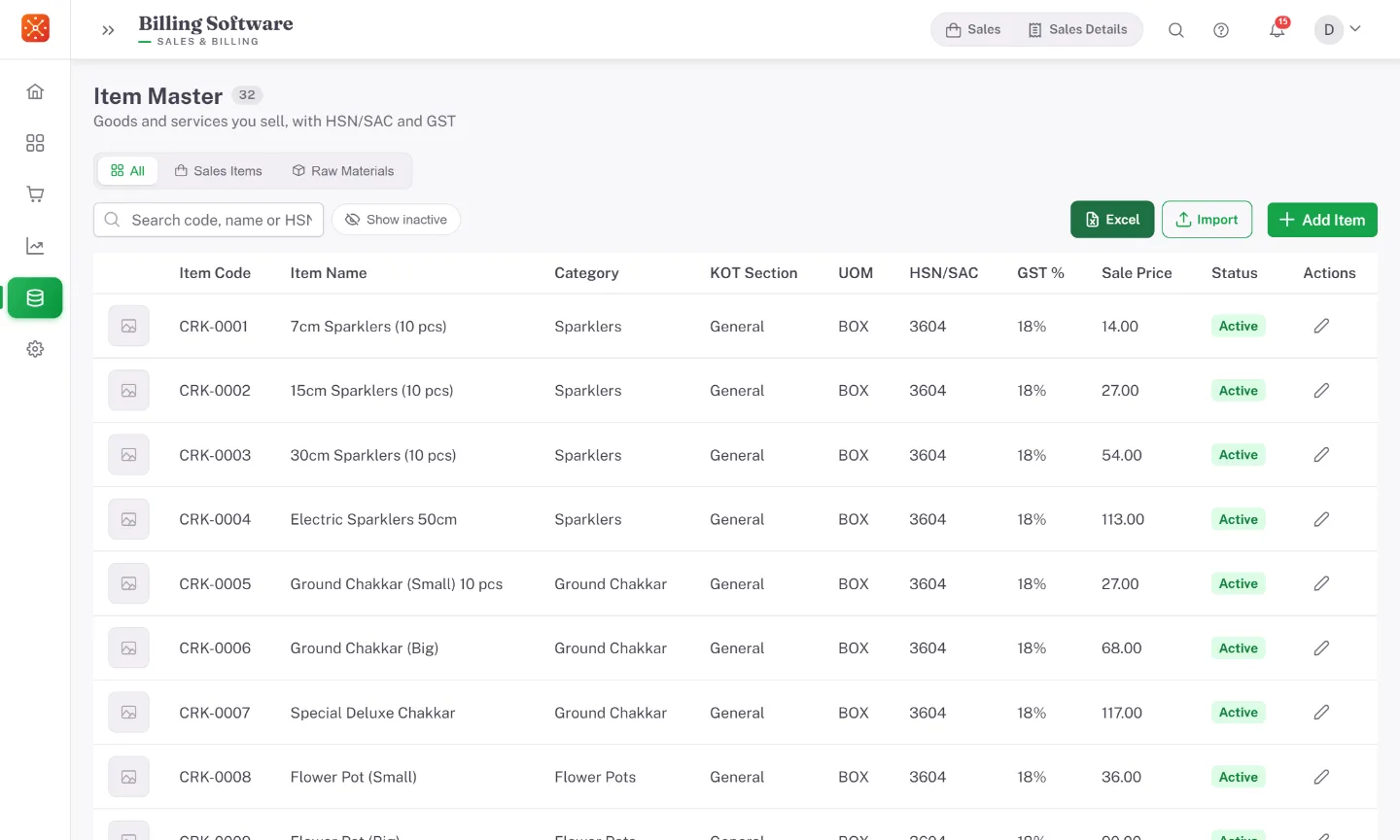Viewport: 1400px width, 840px height.
Task: Click the item count badge 32
Action: point(247,95)
